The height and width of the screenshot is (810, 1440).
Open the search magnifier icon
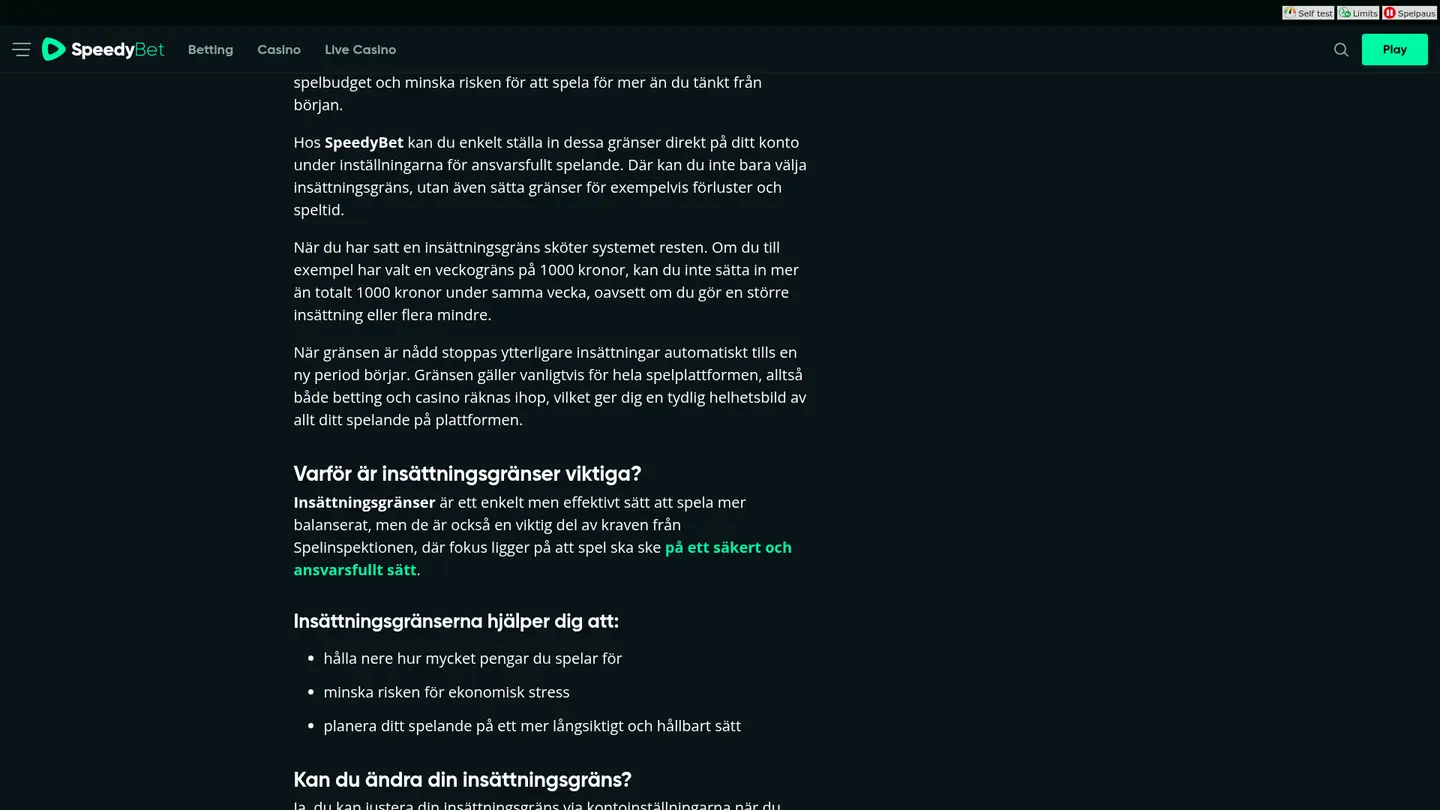tap(1341, 49)
